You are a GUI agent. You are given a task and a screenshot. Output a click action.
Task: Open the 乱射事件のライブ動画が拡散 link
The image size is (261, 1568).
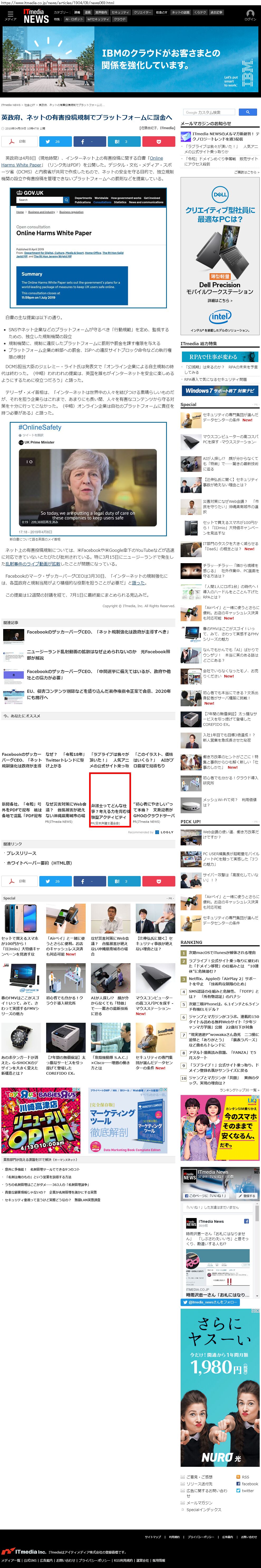33,564
